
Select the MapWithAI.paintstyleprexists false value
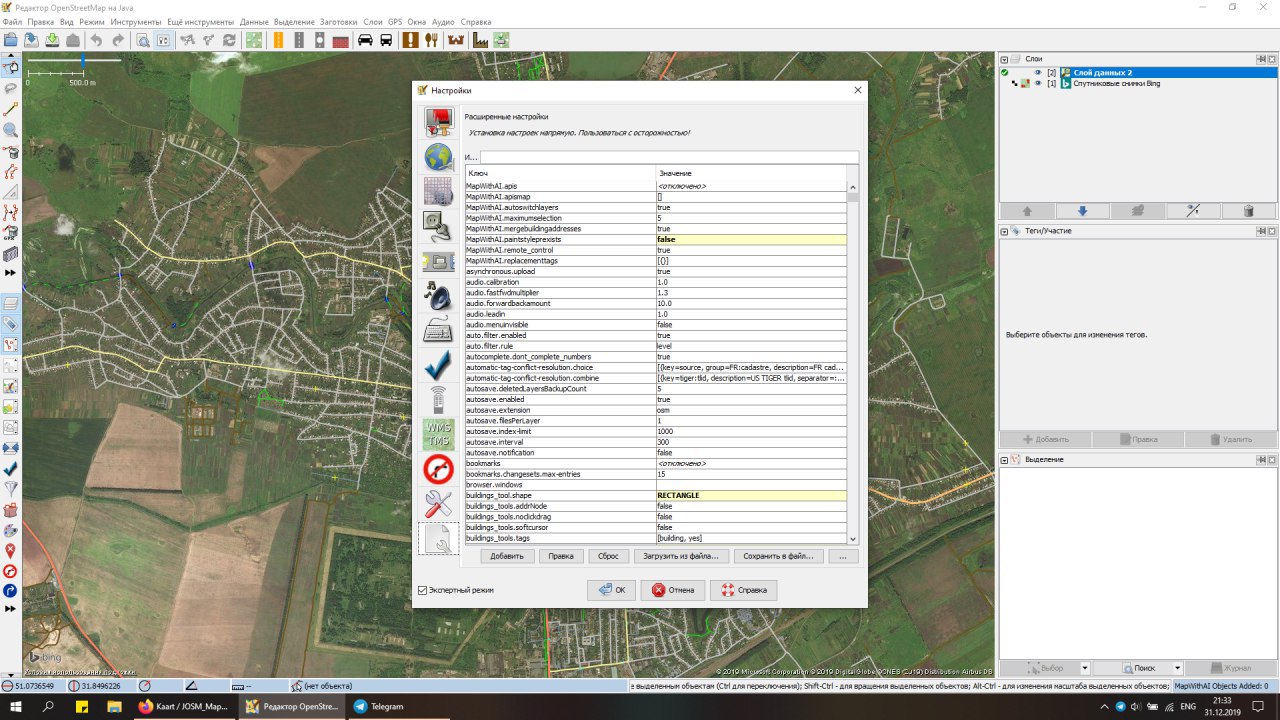[x=750, y=239]
